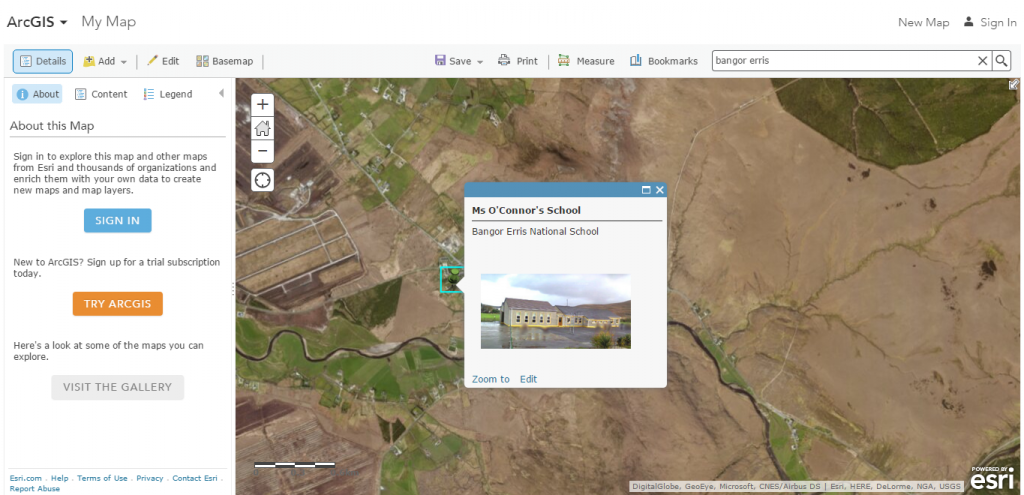This screenshot has width=1024, height=495.
Task: Click the 'About this Map' heading
Action: pos(52,126)
